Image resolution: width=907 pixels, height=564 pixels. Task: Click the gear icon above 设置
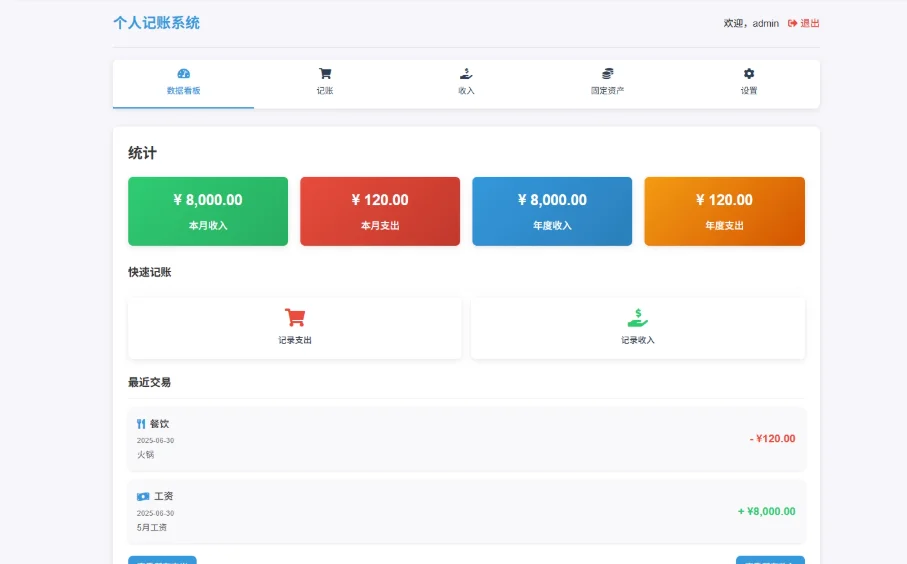click(749, 73)
